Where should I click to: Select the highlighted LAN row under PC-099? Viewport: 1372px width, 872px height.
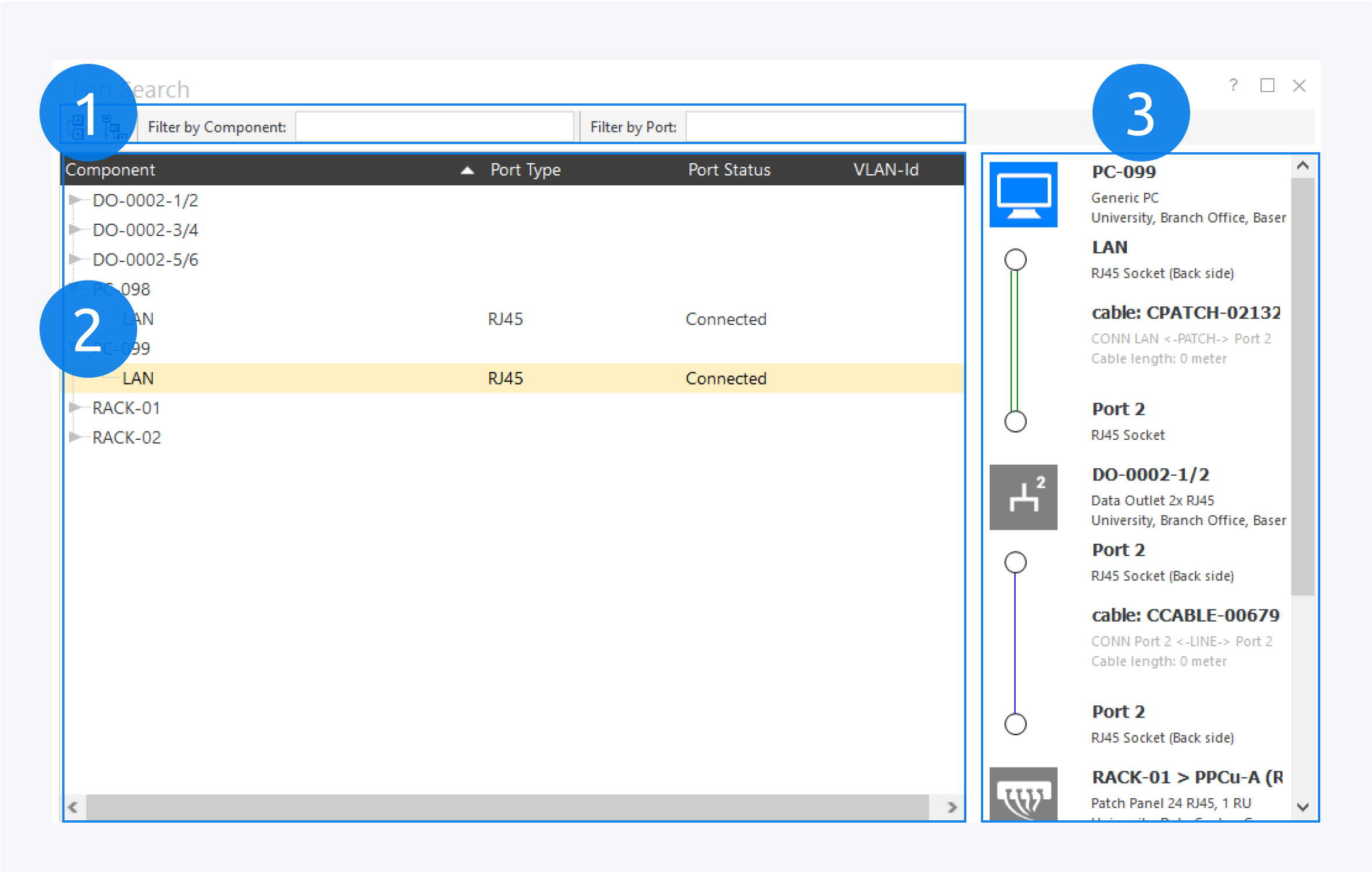pyautogui.click(x=138, y=378)
